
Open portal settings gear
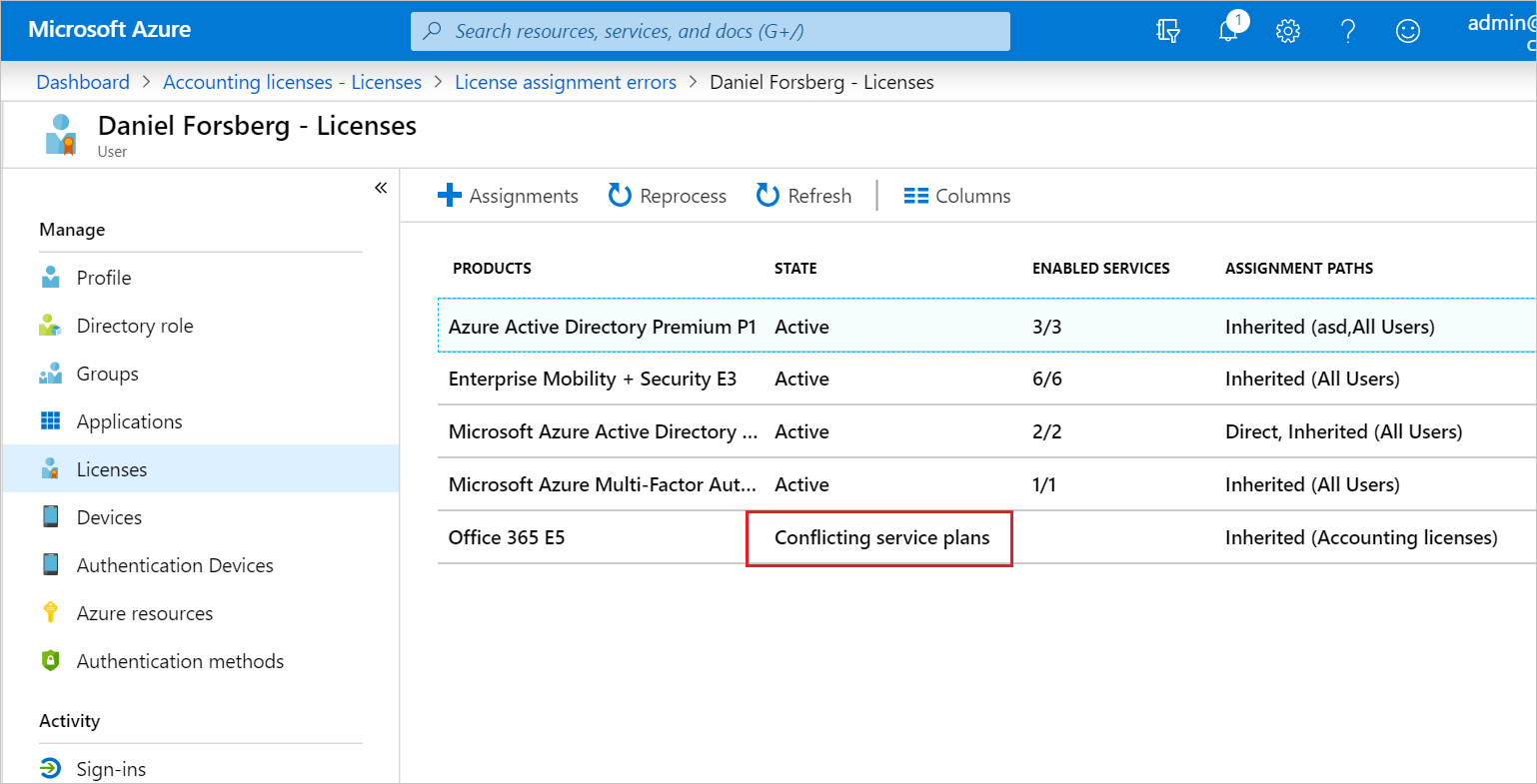(x=1288, y=31)
